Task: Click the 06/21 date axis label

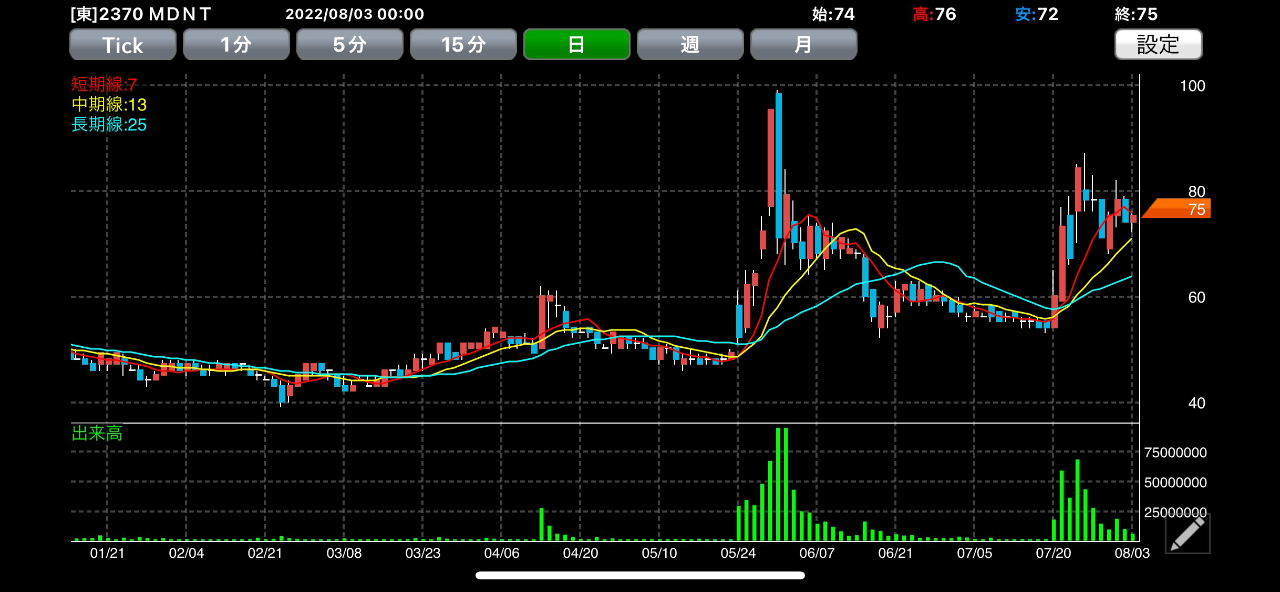Action: tap(896, 553)
